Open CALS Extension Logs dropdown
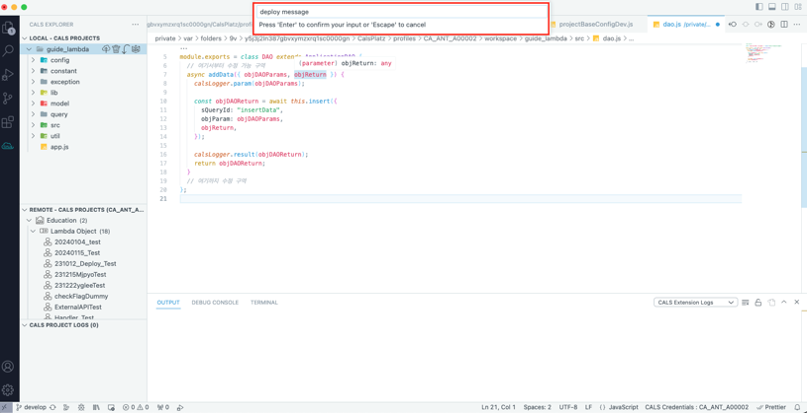 (695, 303)
